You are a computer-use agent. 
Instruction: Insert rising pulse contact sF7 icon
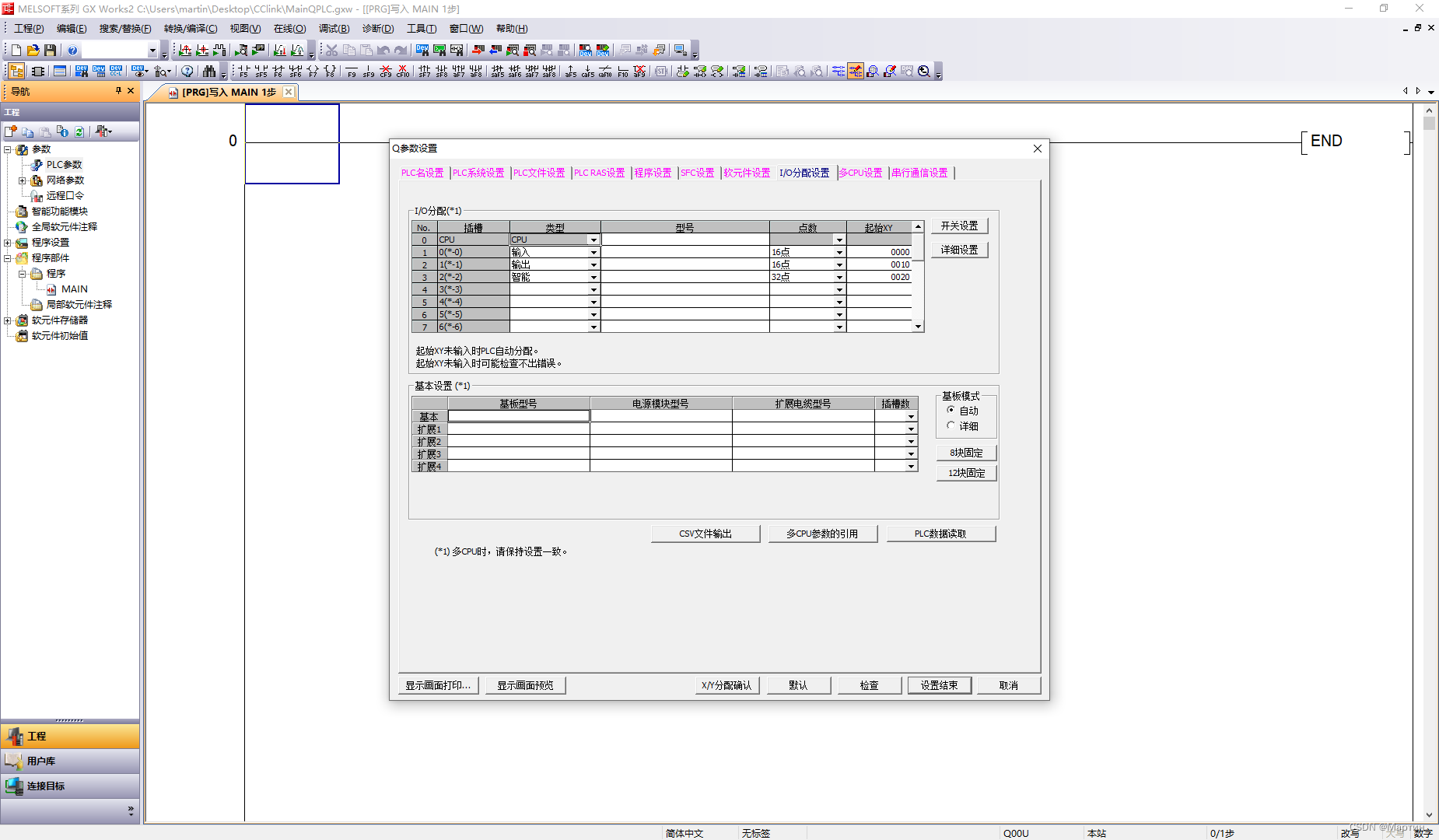425,72
